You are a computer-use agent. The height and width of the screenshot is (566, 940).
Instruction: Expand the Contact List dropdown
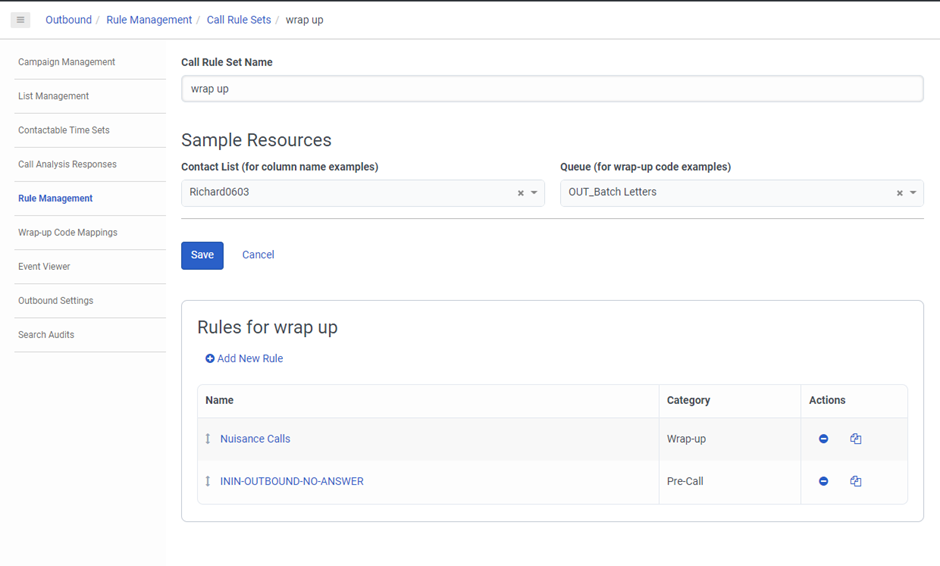pos(534,193)
